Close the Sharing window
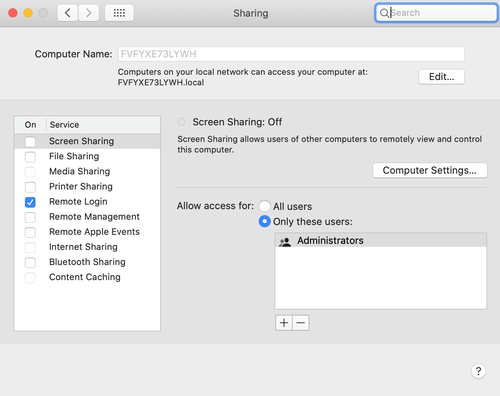The image size is (500, 396). (x=13, y=13)
